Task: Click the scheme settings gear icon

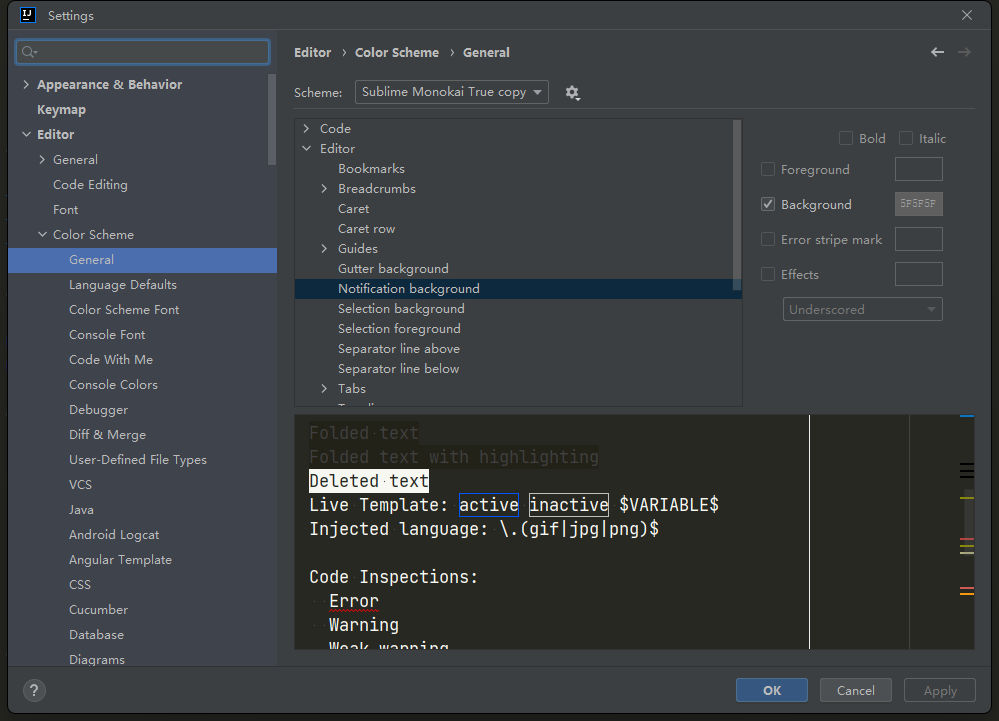Action: click(572, 93)
